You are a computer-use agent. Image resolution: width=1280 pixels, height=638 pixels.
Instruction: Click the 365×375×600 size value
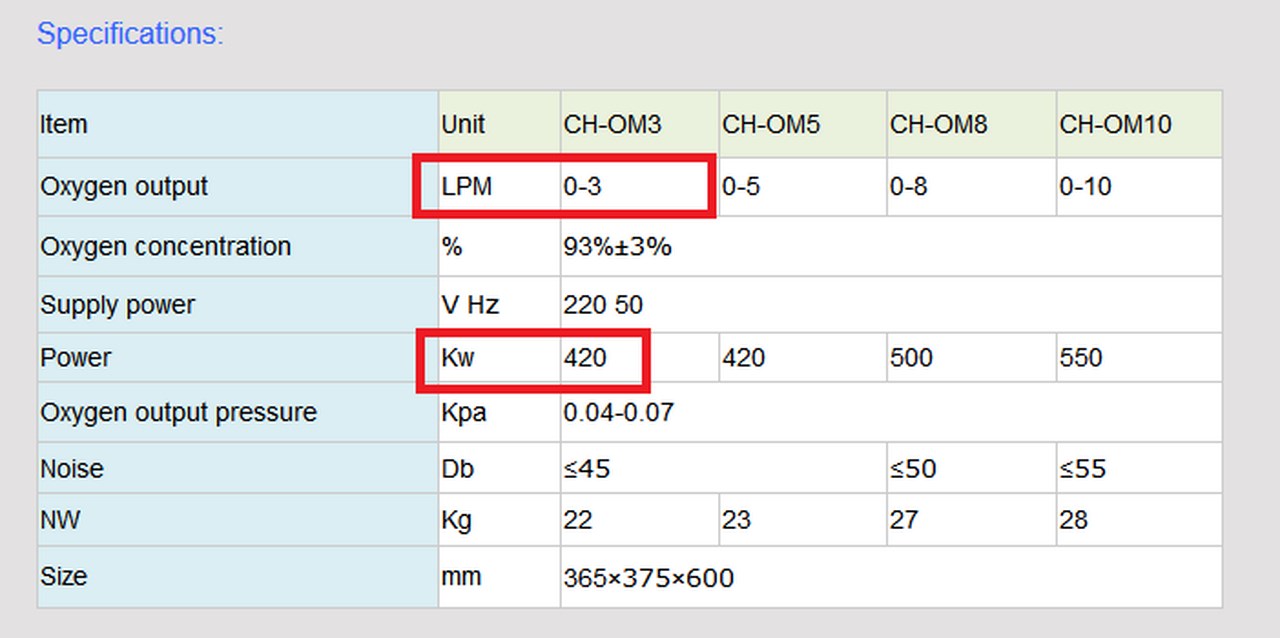tap(648, 578)
